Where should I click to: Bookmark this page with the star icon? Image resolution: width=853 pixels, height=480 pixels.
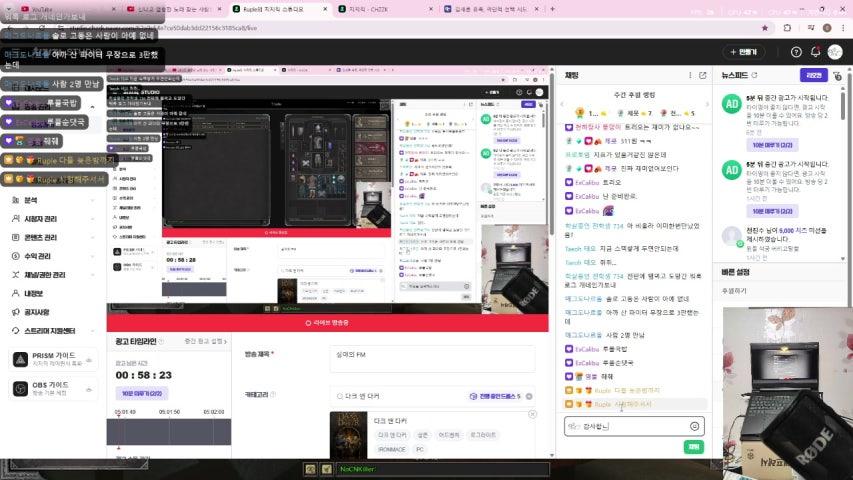(x=765, y=28)
